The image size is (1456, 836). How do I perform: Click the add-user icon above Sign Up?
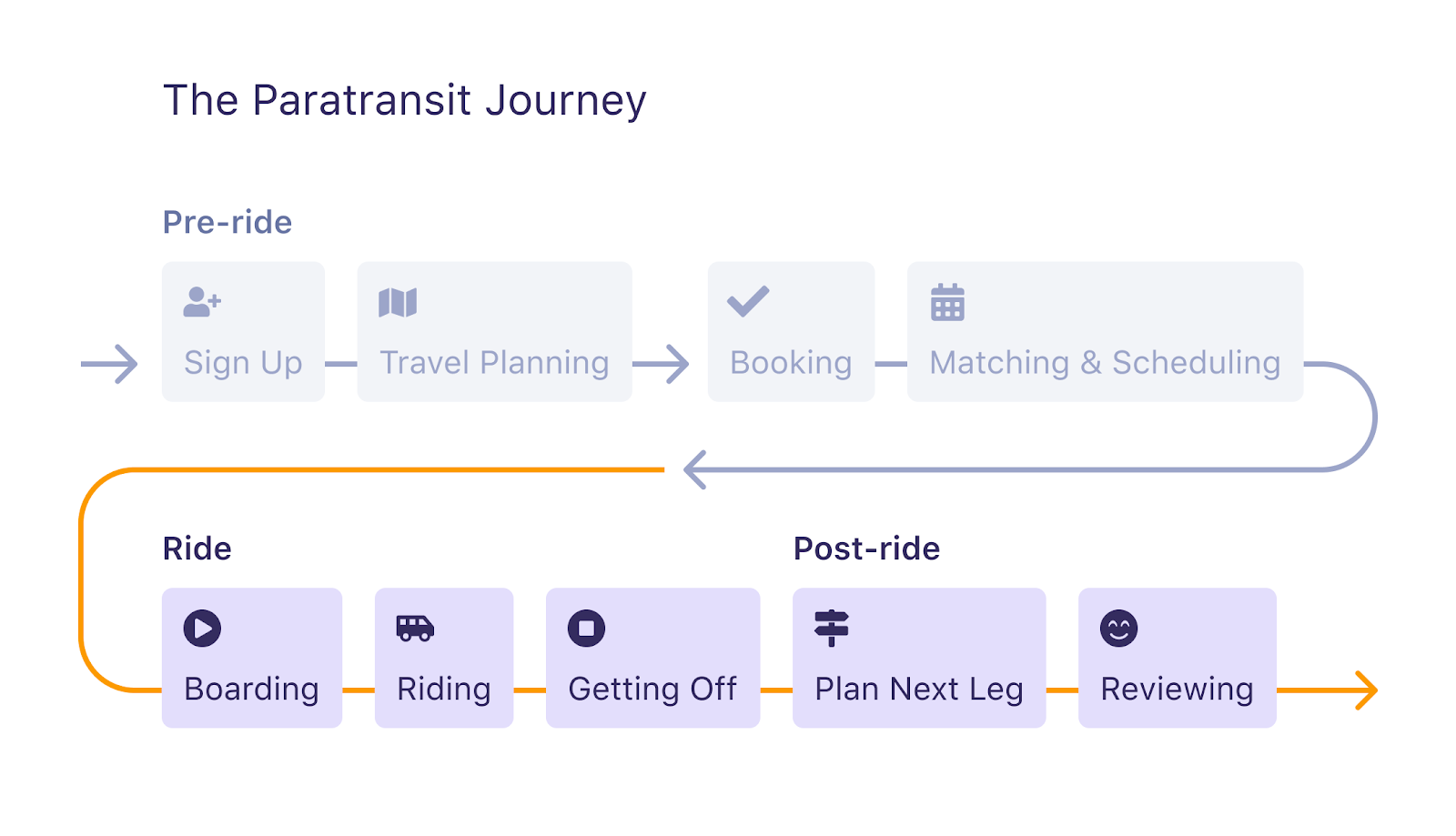(202, 302)
